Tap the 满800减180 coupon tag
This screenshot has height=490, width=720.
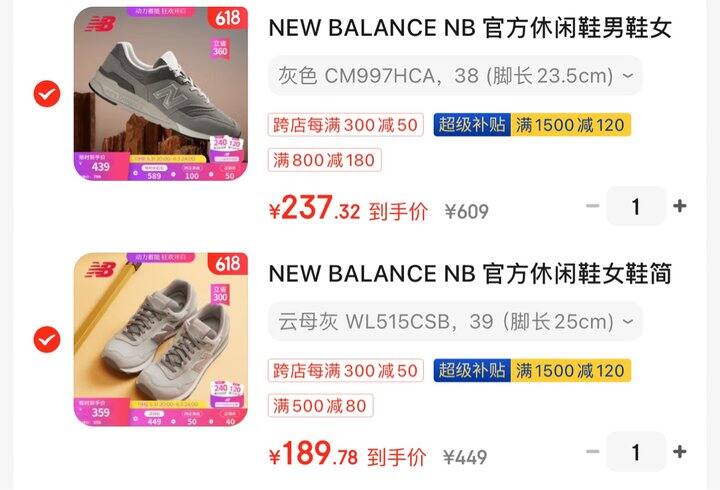point(325,160)
